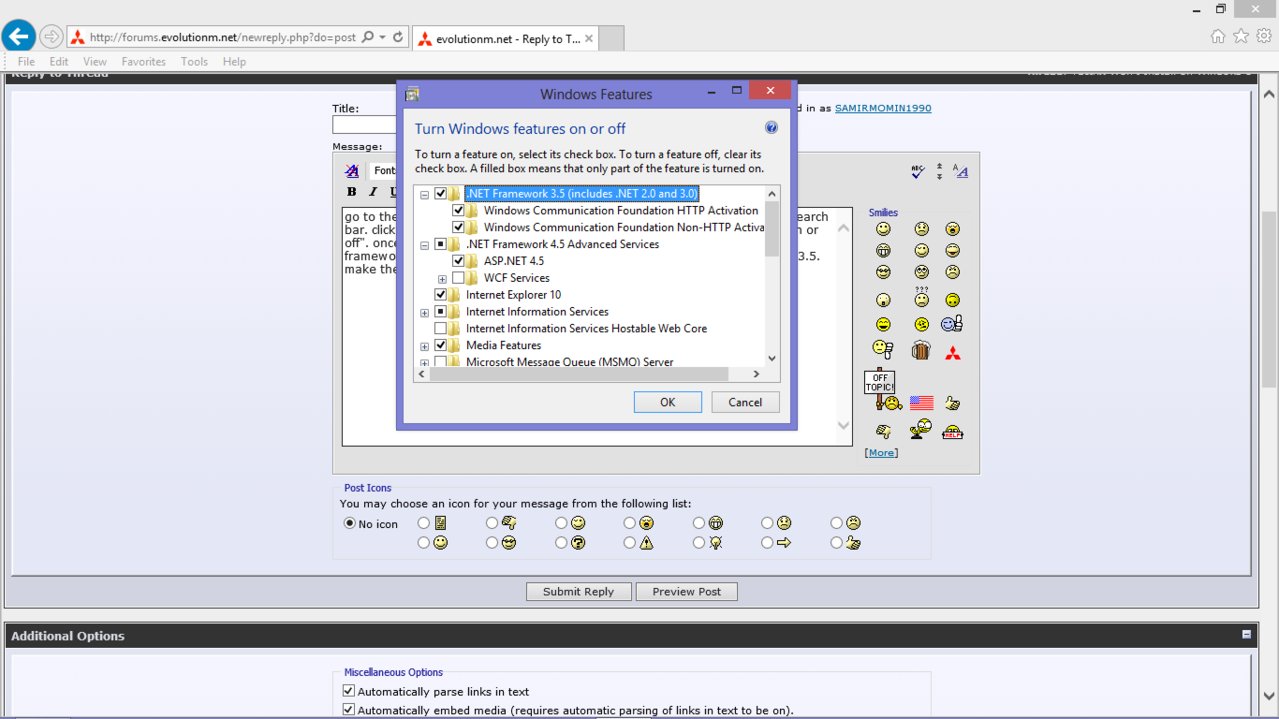1279x719 pixels.
Task: Select the No icon radio button
Action: coord(350,523)
